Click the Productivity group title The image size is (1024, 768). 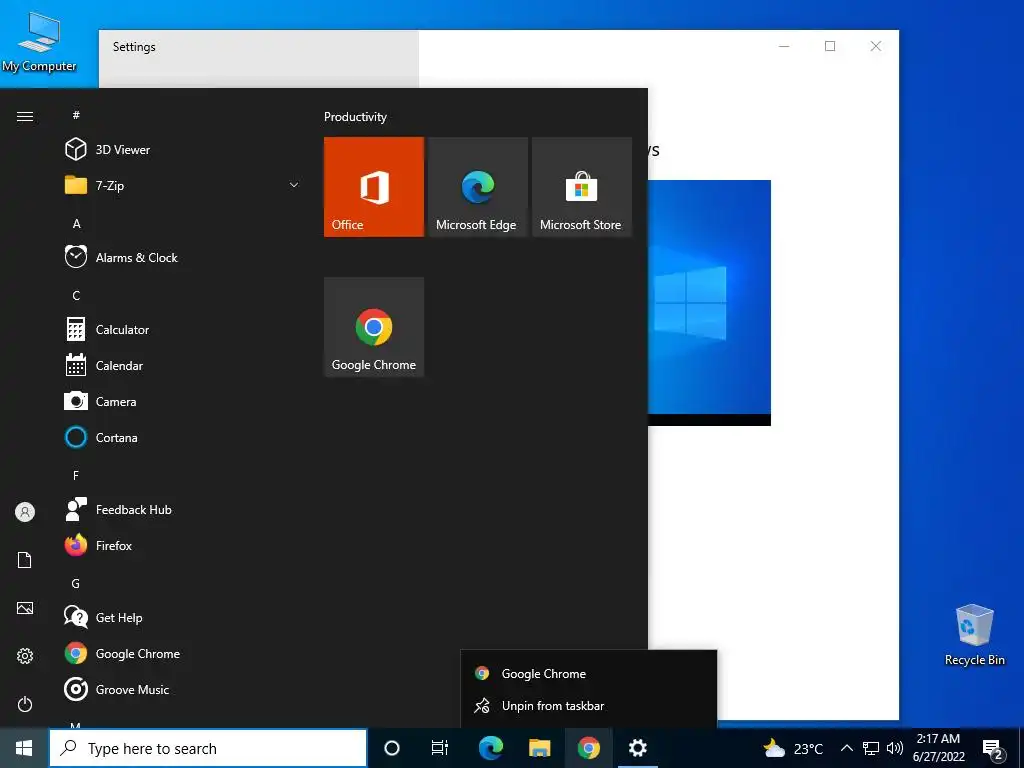[355, 117]
